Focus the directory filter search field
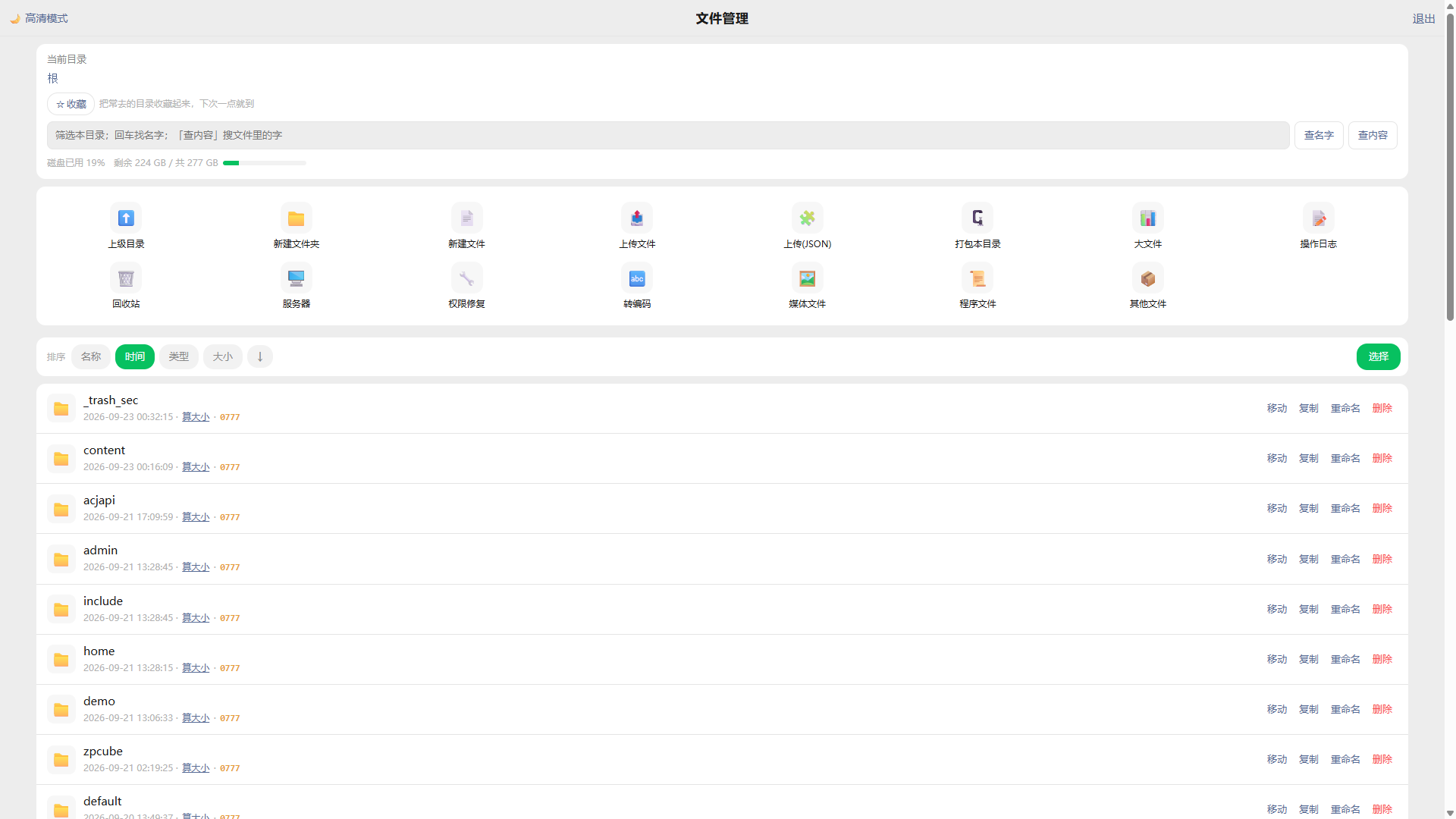The image size is (1456, 819). pyautogui.click(x=668, y=135)
